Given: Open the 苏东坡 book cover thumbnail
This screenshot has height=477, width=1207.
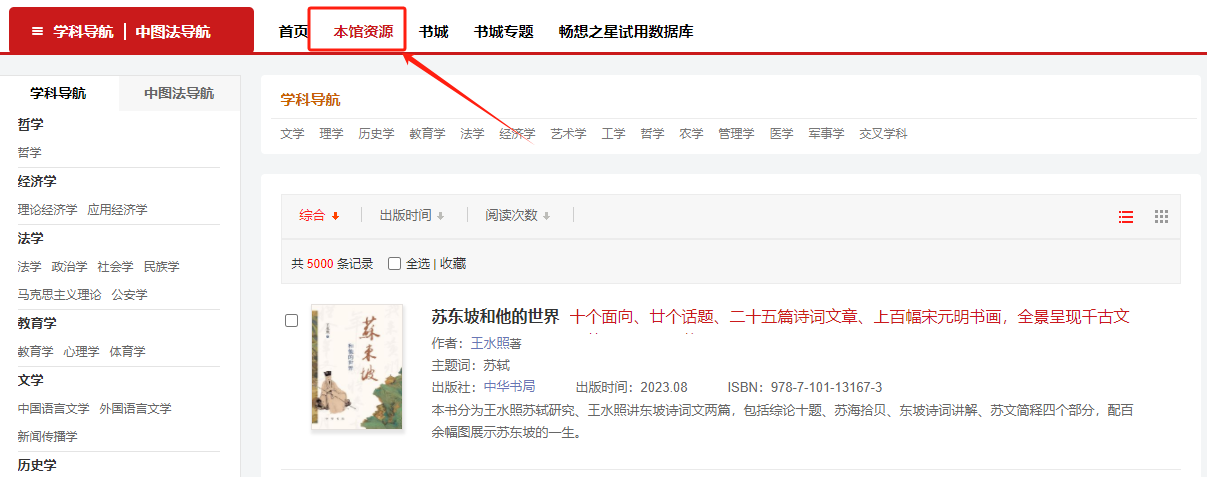Looking at the screenshot, I should [x=357, y=367].
